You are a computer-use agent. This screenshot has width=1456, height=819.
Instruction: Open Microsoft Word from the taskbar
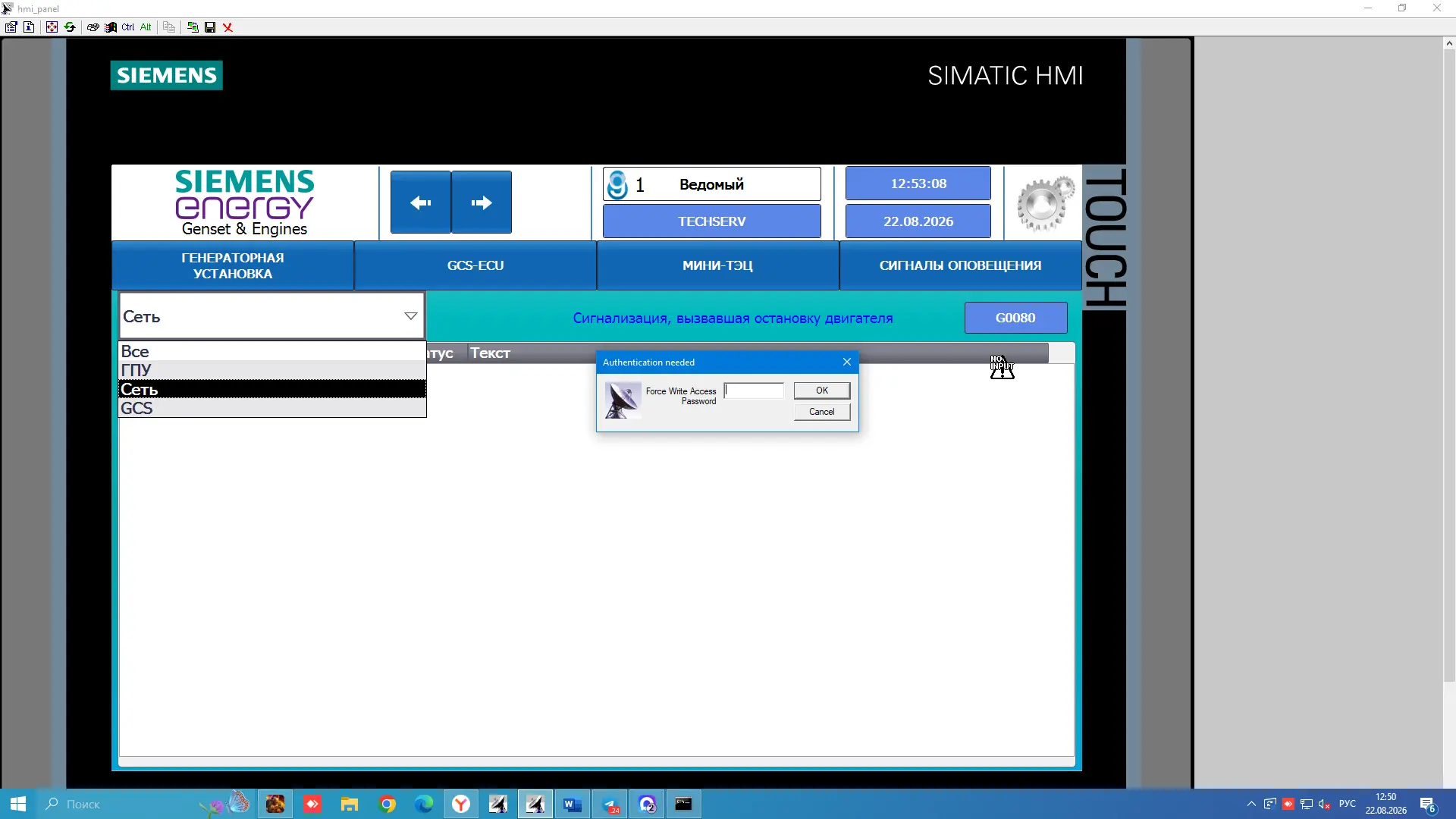572,804
